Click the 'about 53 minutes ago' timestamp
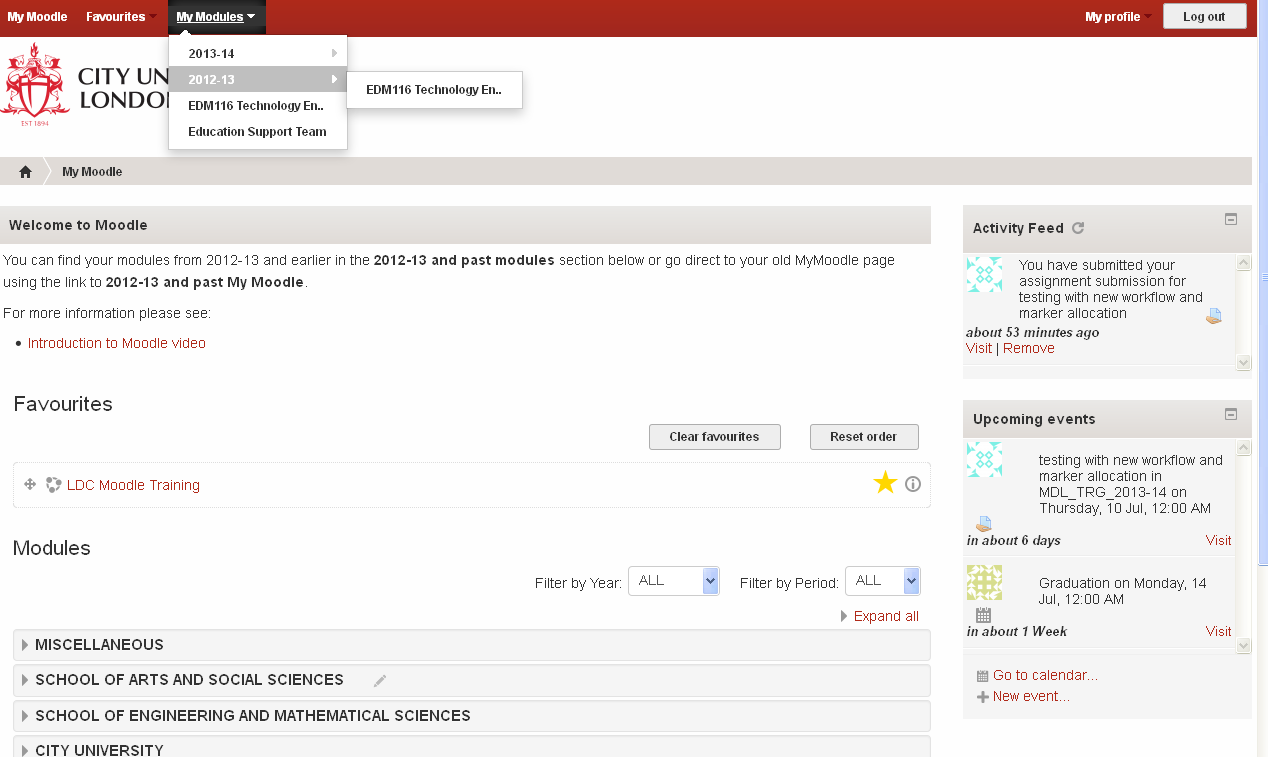This screenshot has width=1268, height=757. click(1032, 332)
